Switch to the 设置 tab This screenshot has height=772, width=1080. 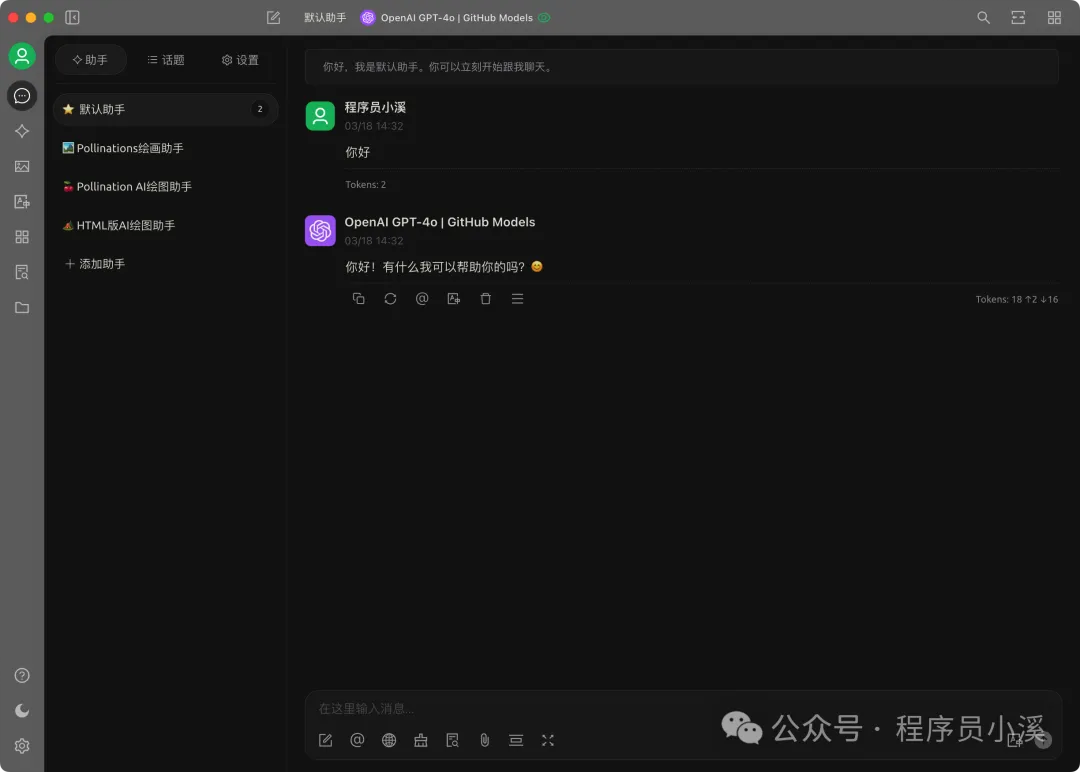click(x=240, y=60)
